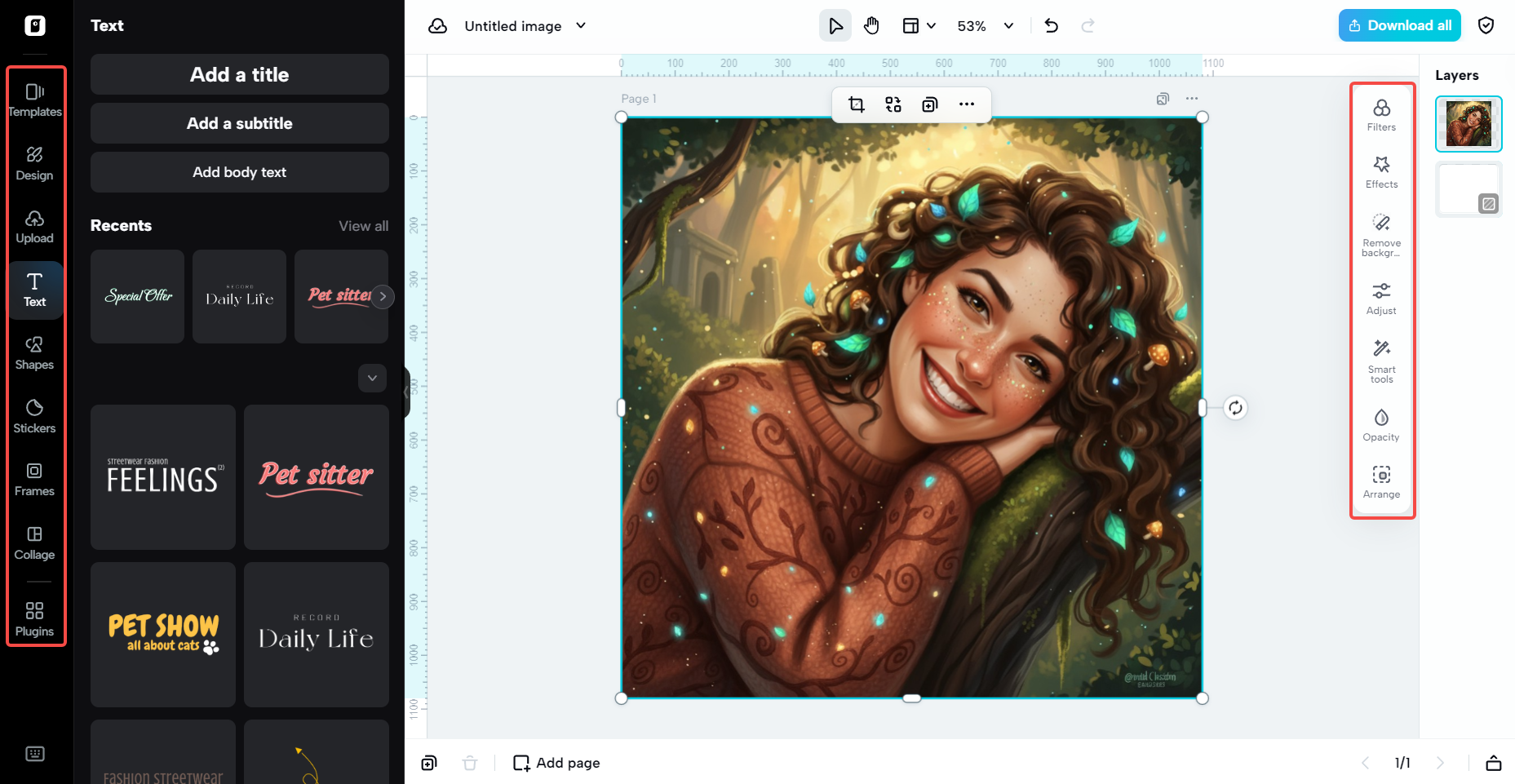This screenshot has width=1515, height=784.
Task: Click the Remove background tool
Action: pyautogui.click(x=1381, y=234)
